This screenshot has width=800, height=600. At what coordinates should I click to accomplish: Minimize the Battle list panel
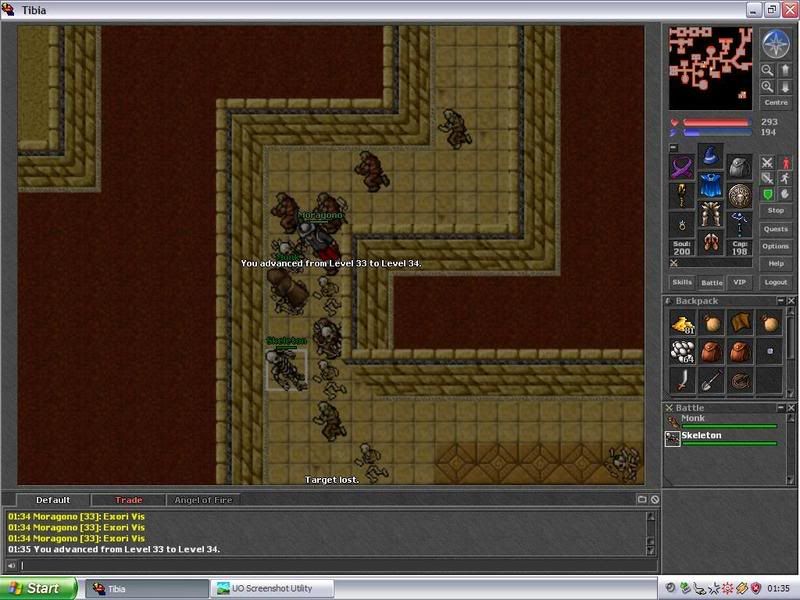click(781, 408)
